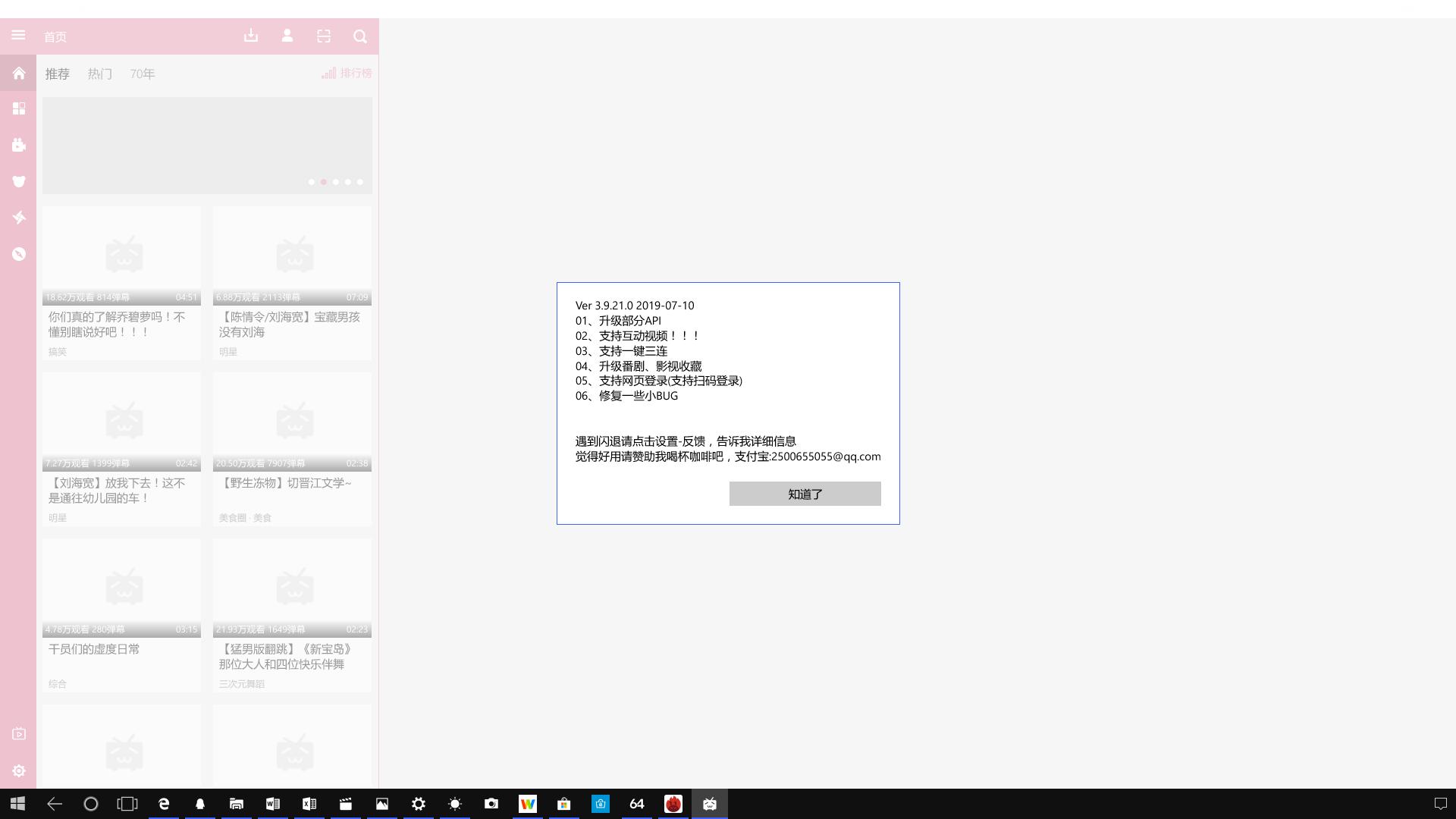Open the compass icon in the sidebar
This screenshot has height=819, width=1456.
point(19,254)
